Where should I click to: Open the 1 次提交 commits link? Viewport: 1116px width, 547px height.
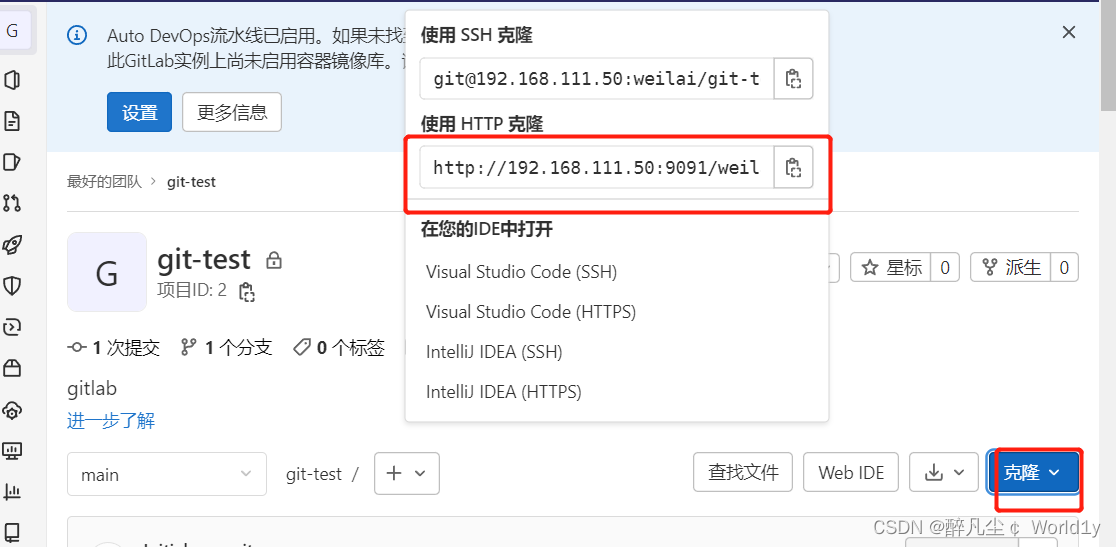coord(113,347)
